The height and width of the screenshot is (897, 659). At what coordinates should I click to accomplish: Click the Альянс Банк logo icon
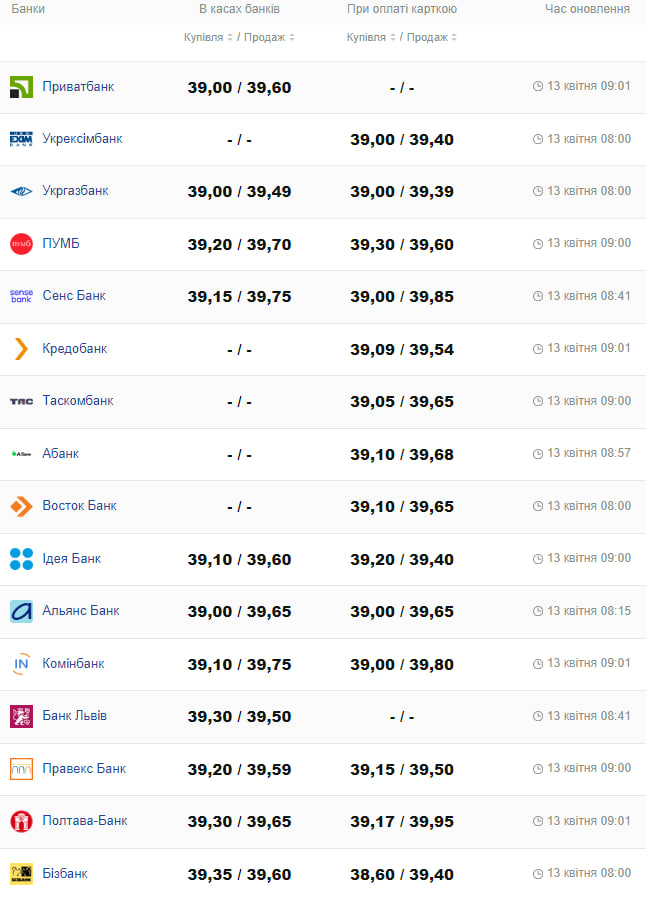21,611
